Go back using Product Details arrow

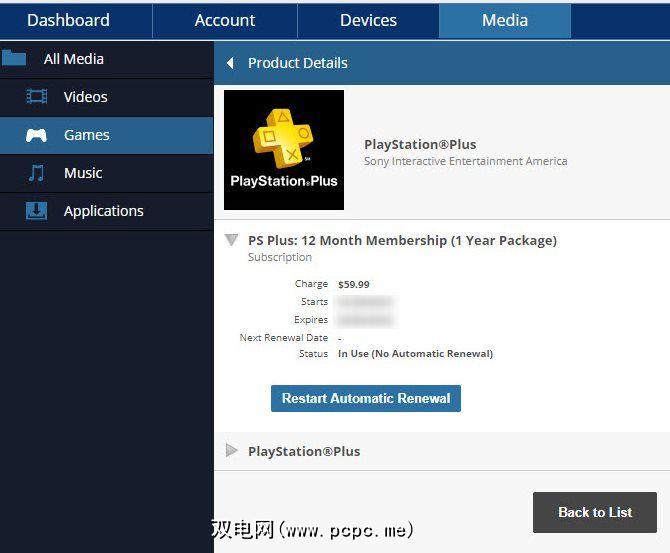click(230, 63)
